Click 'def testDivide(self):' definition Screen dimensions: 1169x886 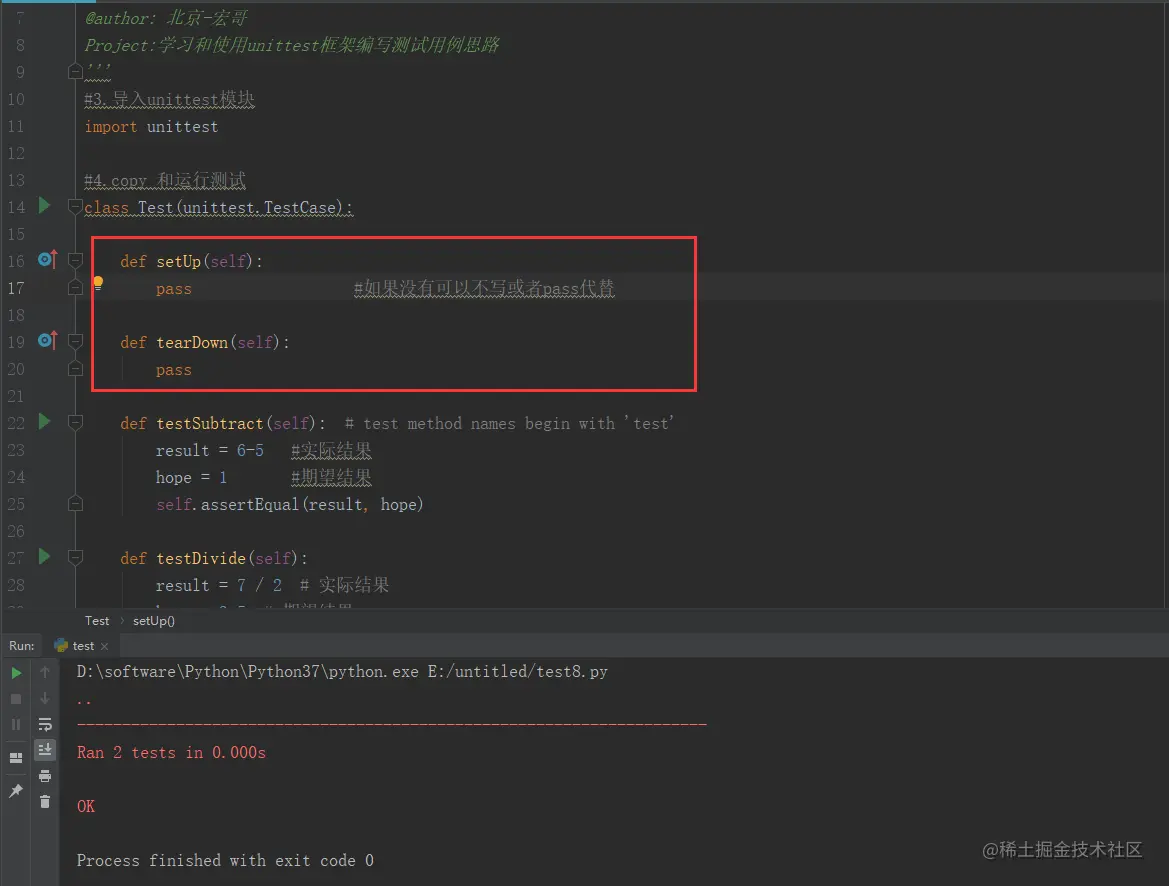213,559
